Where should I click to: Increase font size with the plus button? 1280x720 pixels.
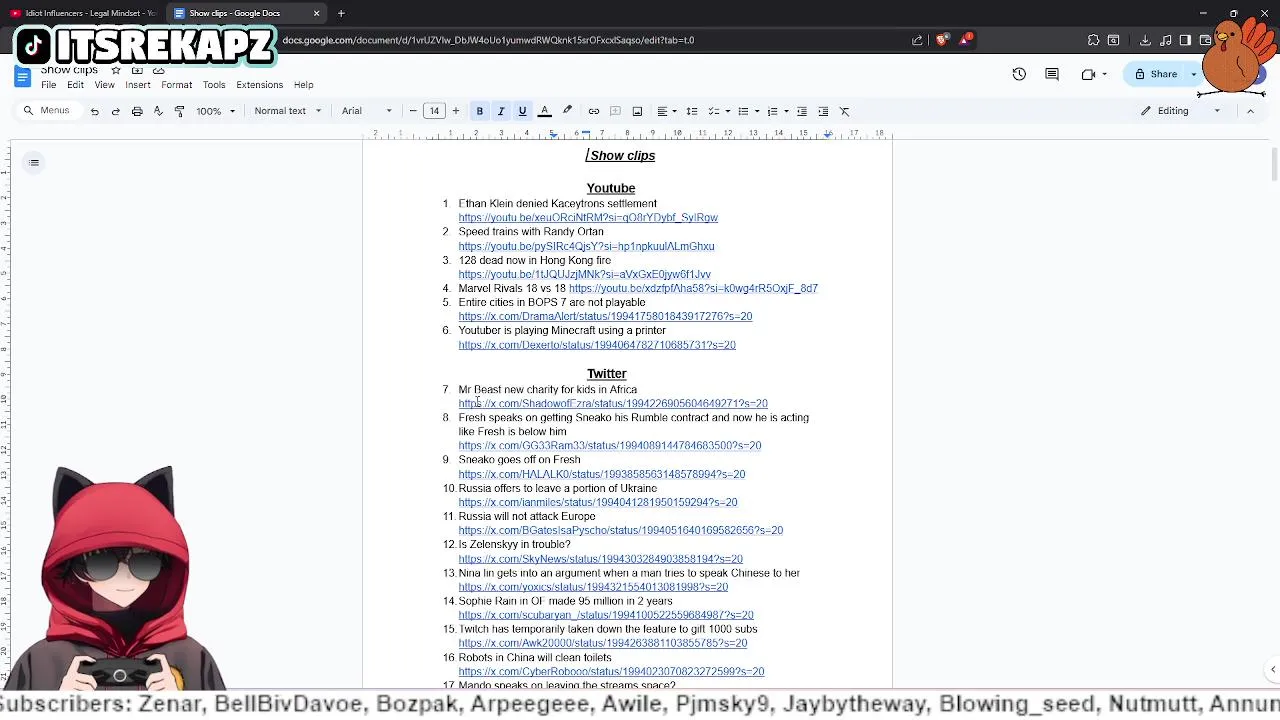[x=455, y=111]
